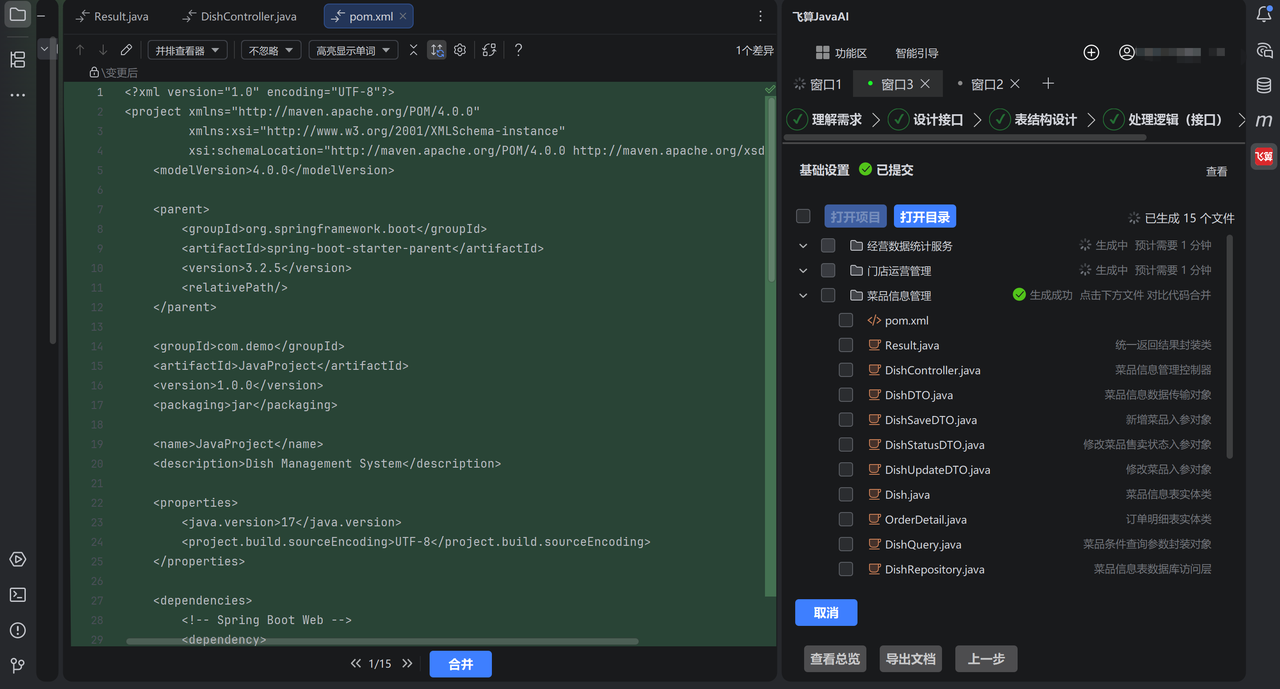Click the 导出文档 button
This screenshot has height=689, width=1280.
point(911,659)
